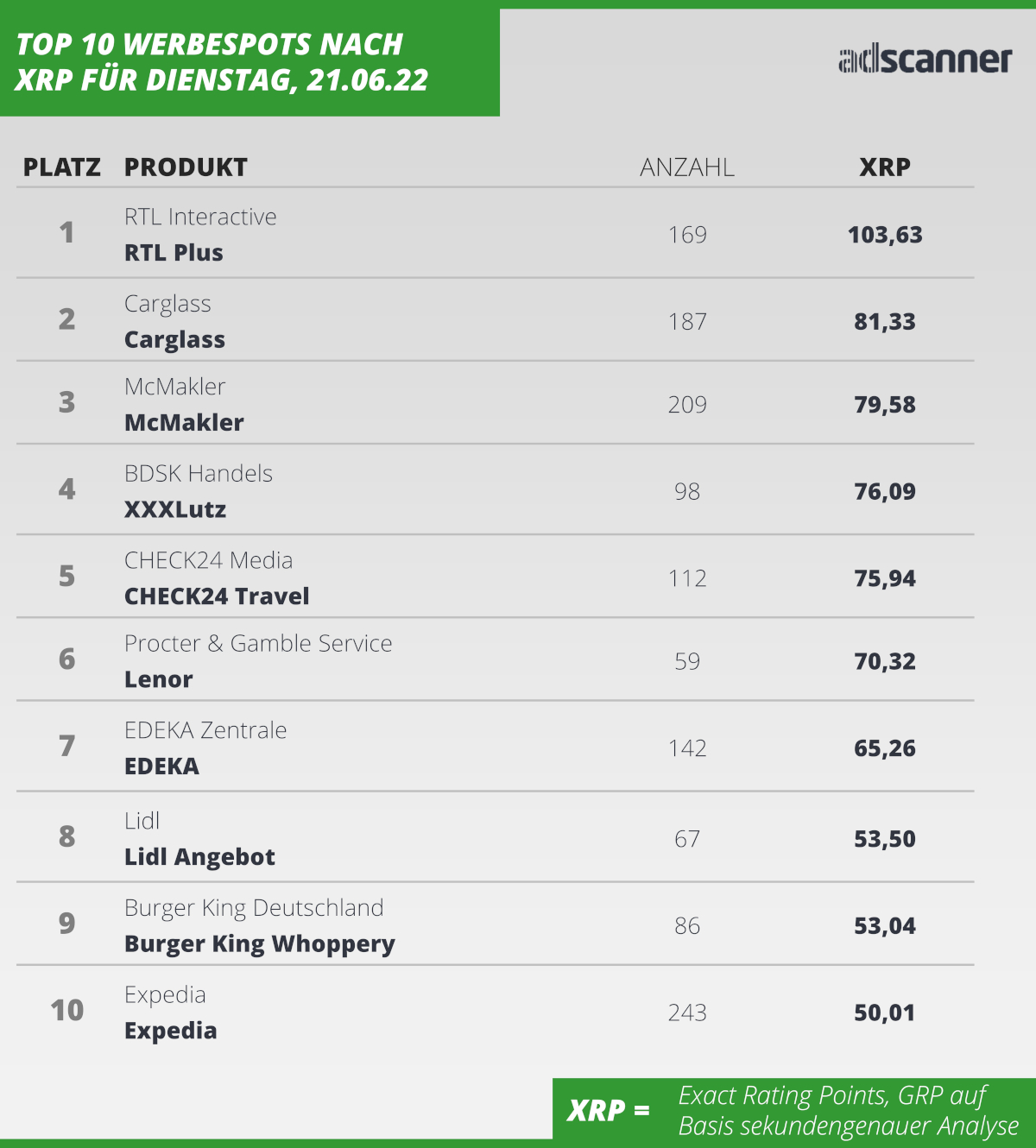Click the XXXLutz product name
1036x1148 pixels.
(175, 509)
